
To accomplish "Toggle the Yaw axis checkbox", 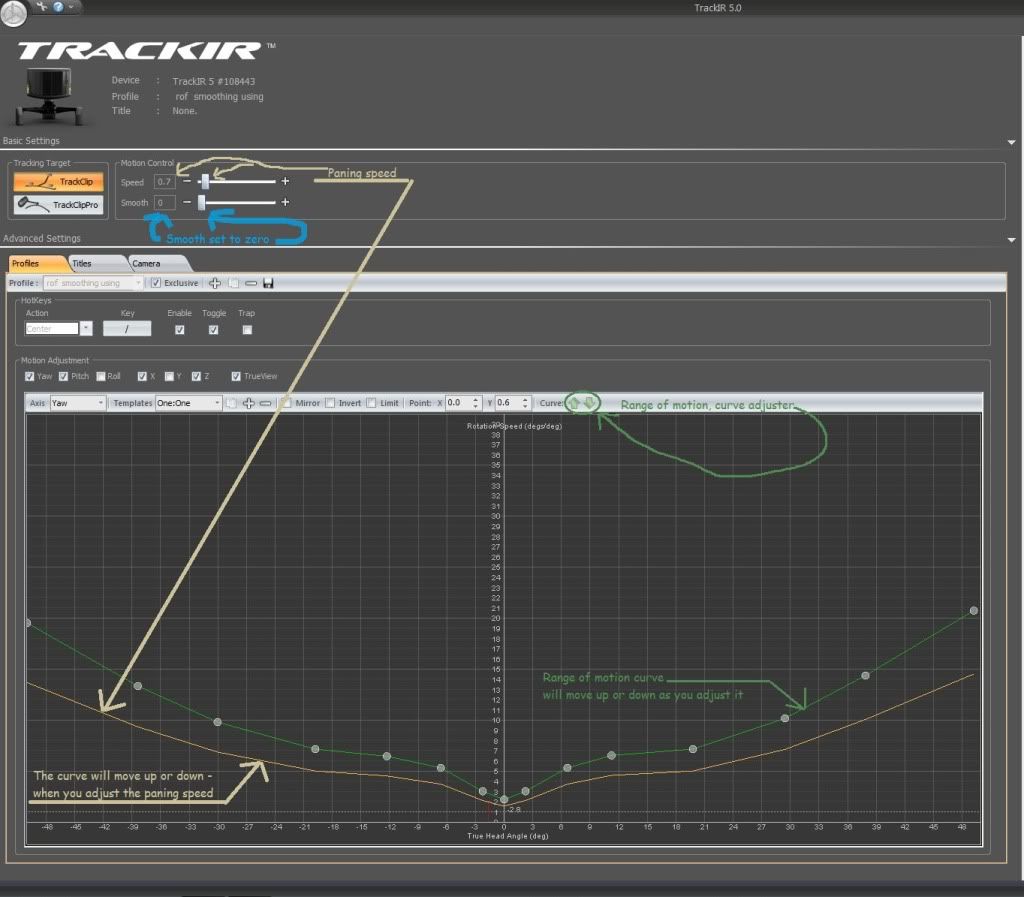I will [x=29, y=376].
